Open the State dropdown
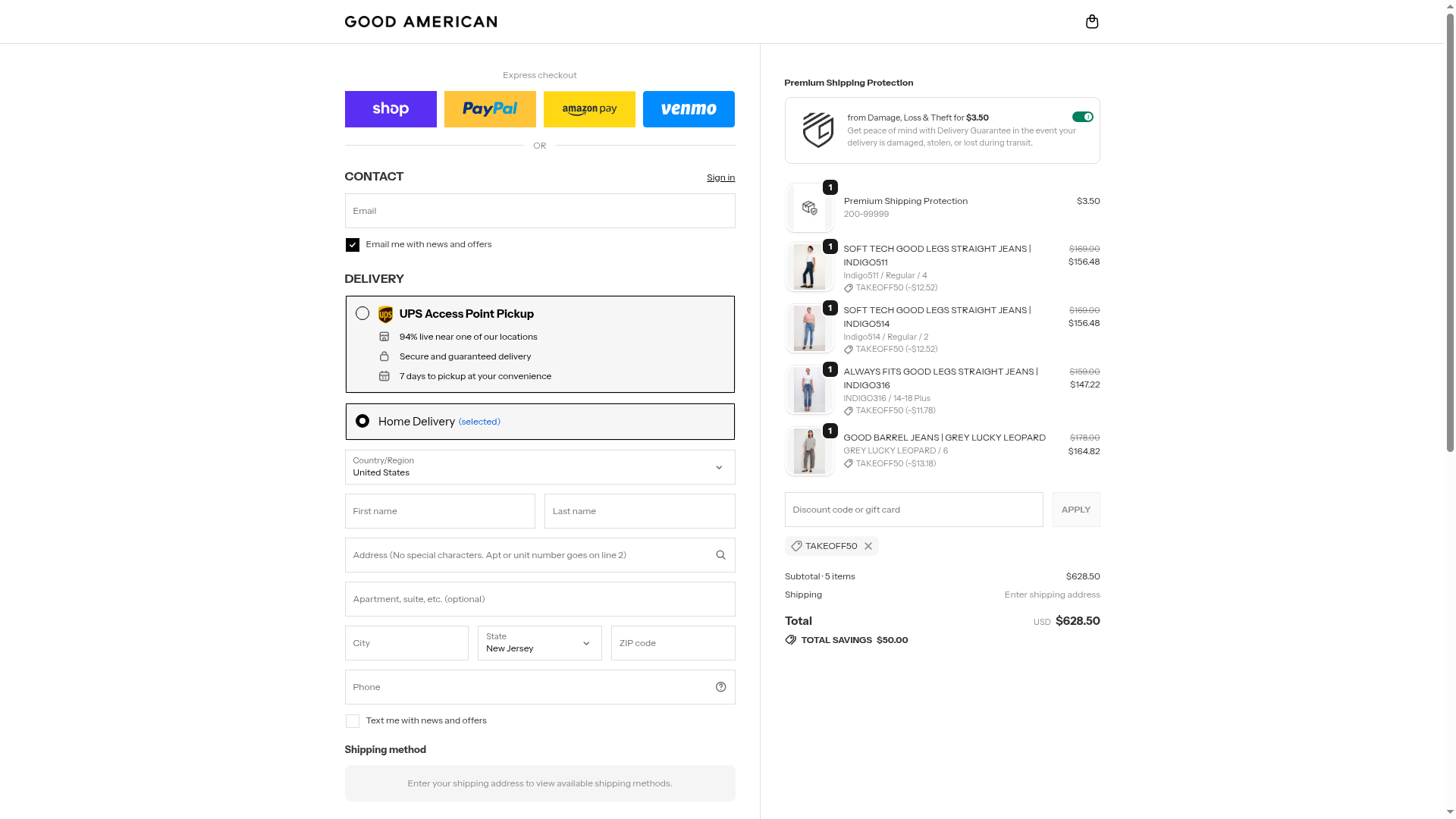The width and height of the screenshot is (1456, 819). (539, 643)
